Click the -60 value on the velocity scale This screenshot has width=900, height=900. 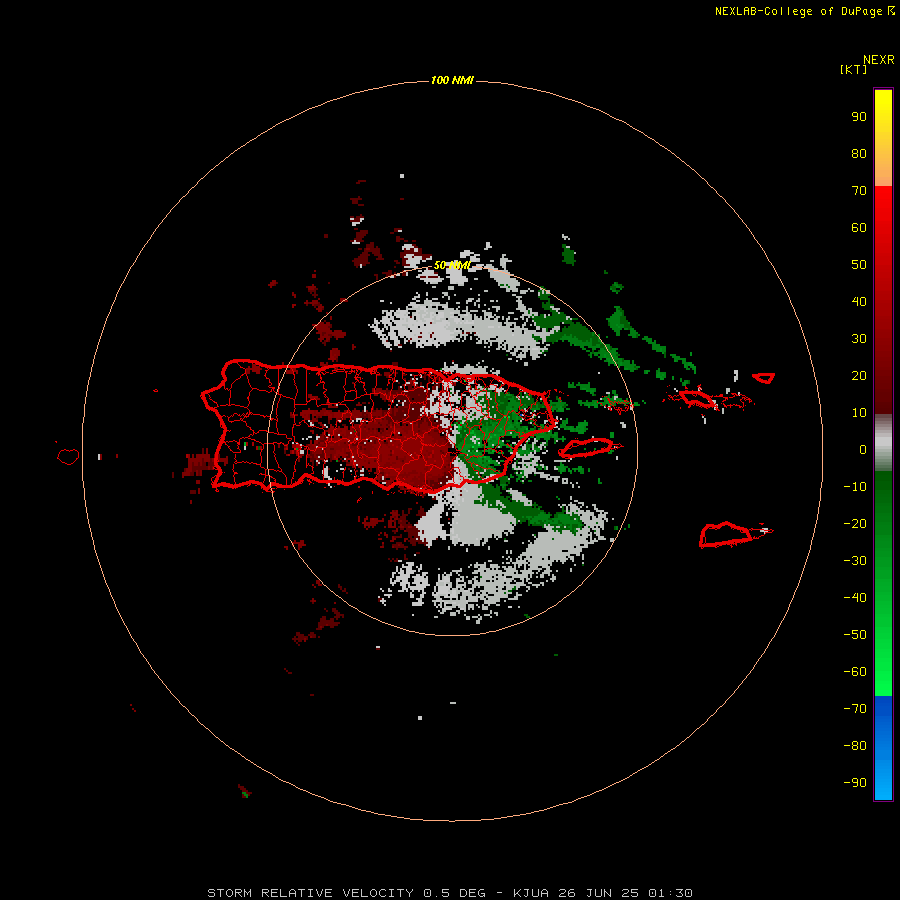coord(855,672)
